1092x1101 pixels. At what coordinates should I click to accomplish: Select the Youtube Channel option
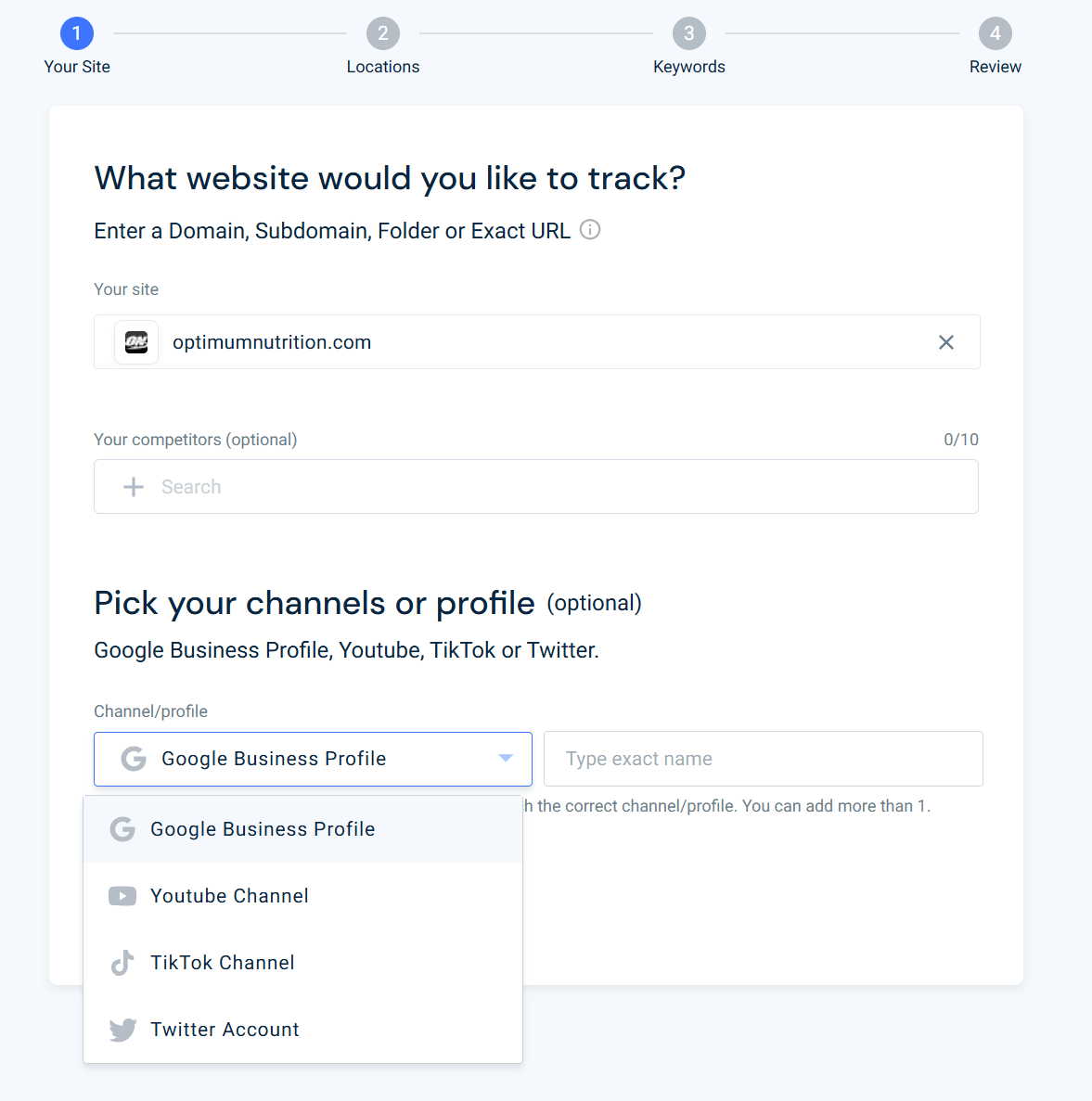(x=229, y=896)
